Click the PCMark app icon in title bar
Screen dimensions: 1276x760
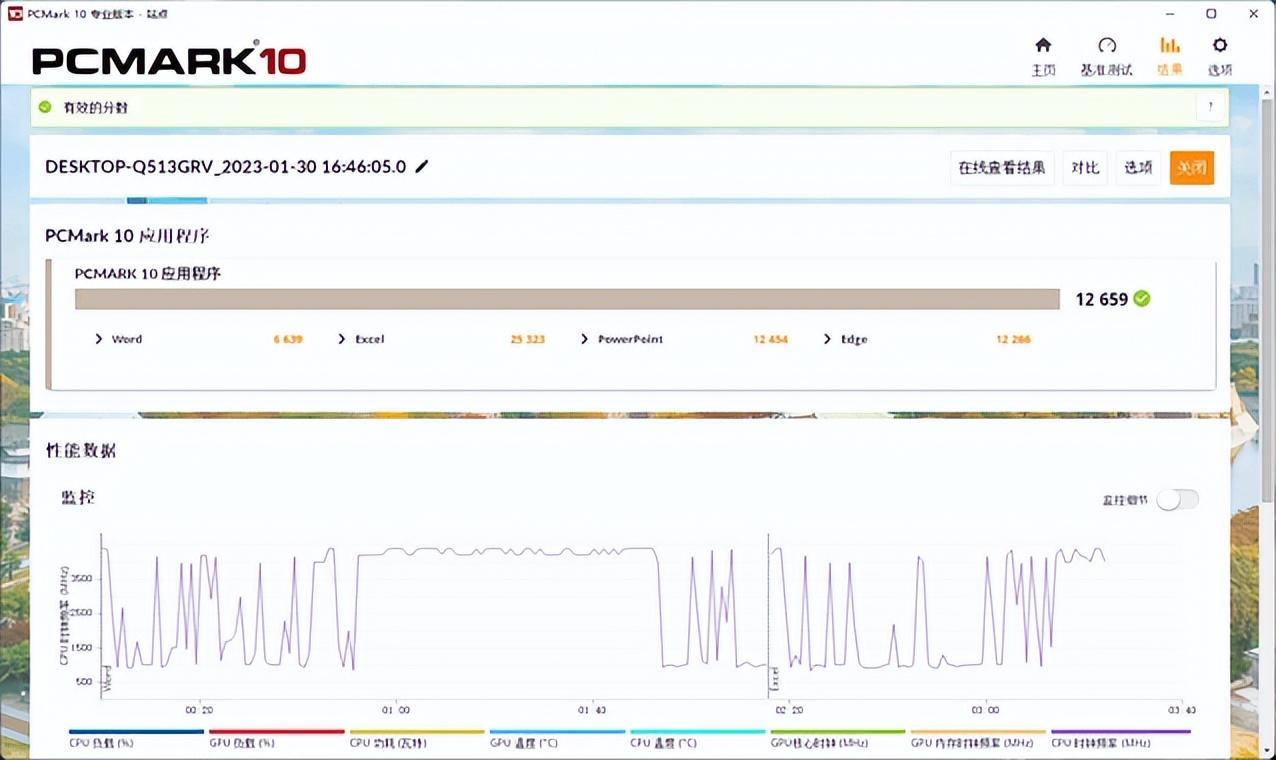pos(15,13)
